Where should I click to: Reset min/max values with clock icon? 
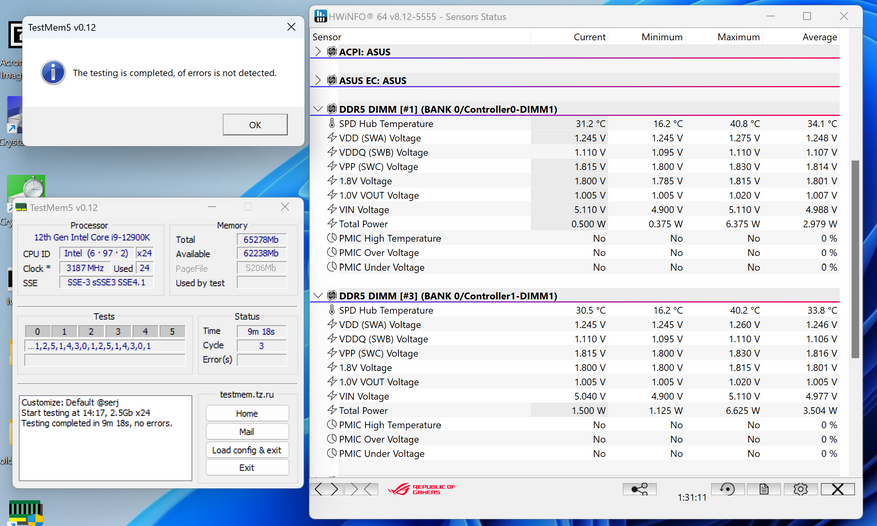click(727, 489)
